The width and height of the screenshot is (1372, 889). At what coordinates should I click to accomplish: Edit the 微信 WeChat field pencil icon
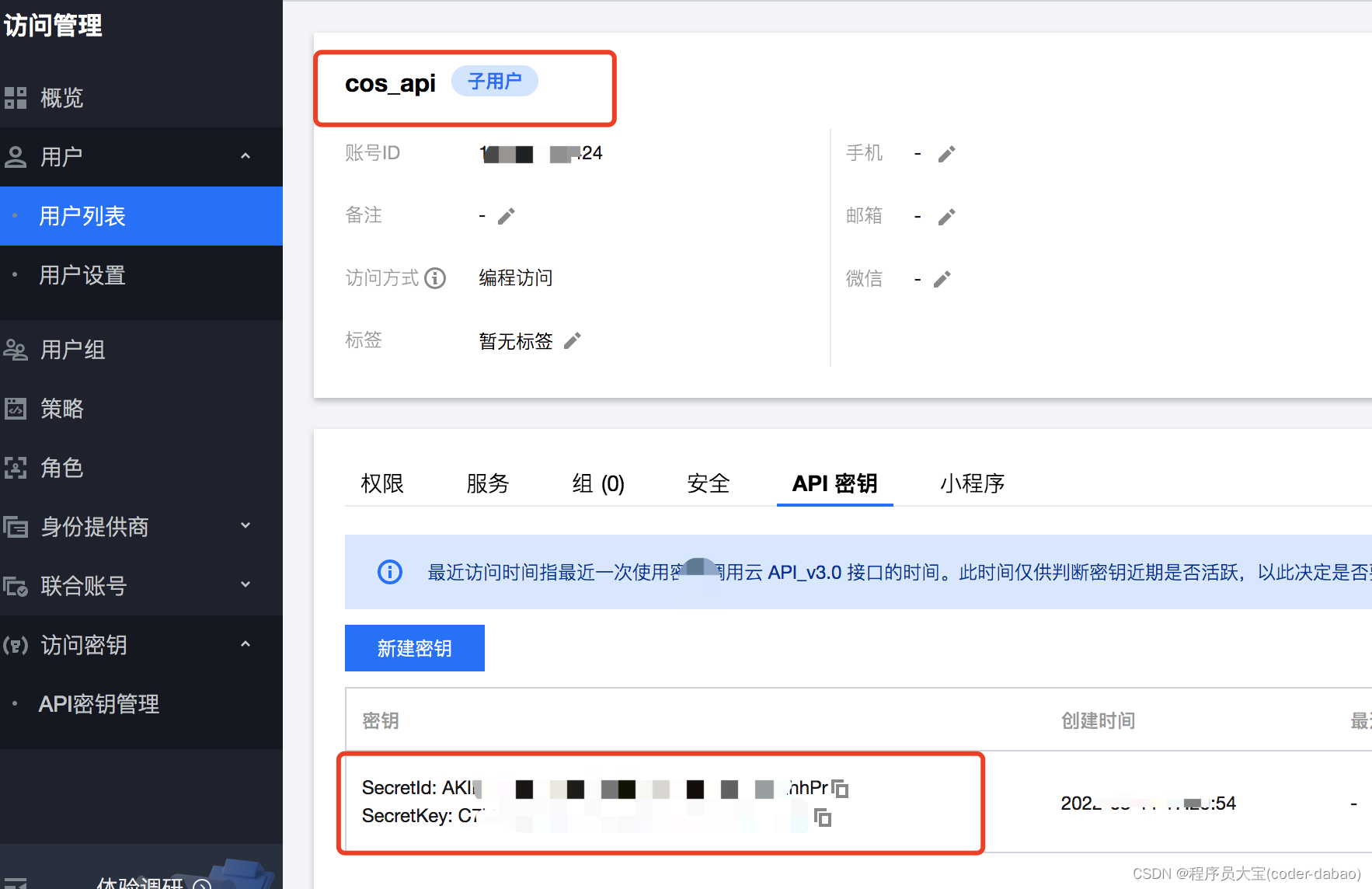click(x=942, y=278)
